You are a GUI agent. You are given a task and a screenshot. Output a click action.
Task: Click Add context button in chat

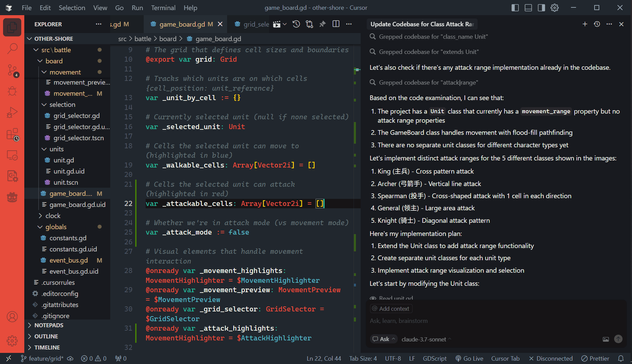click(390, 309)
